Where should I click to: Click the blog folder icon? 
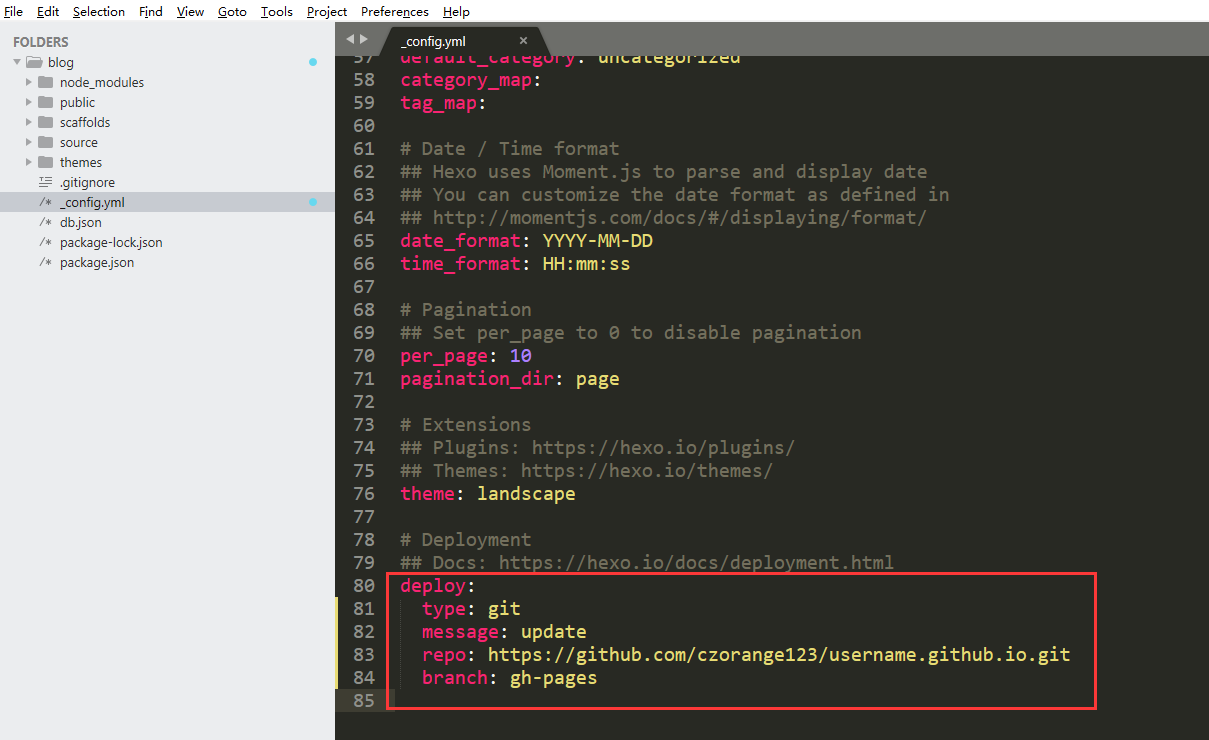33,62
